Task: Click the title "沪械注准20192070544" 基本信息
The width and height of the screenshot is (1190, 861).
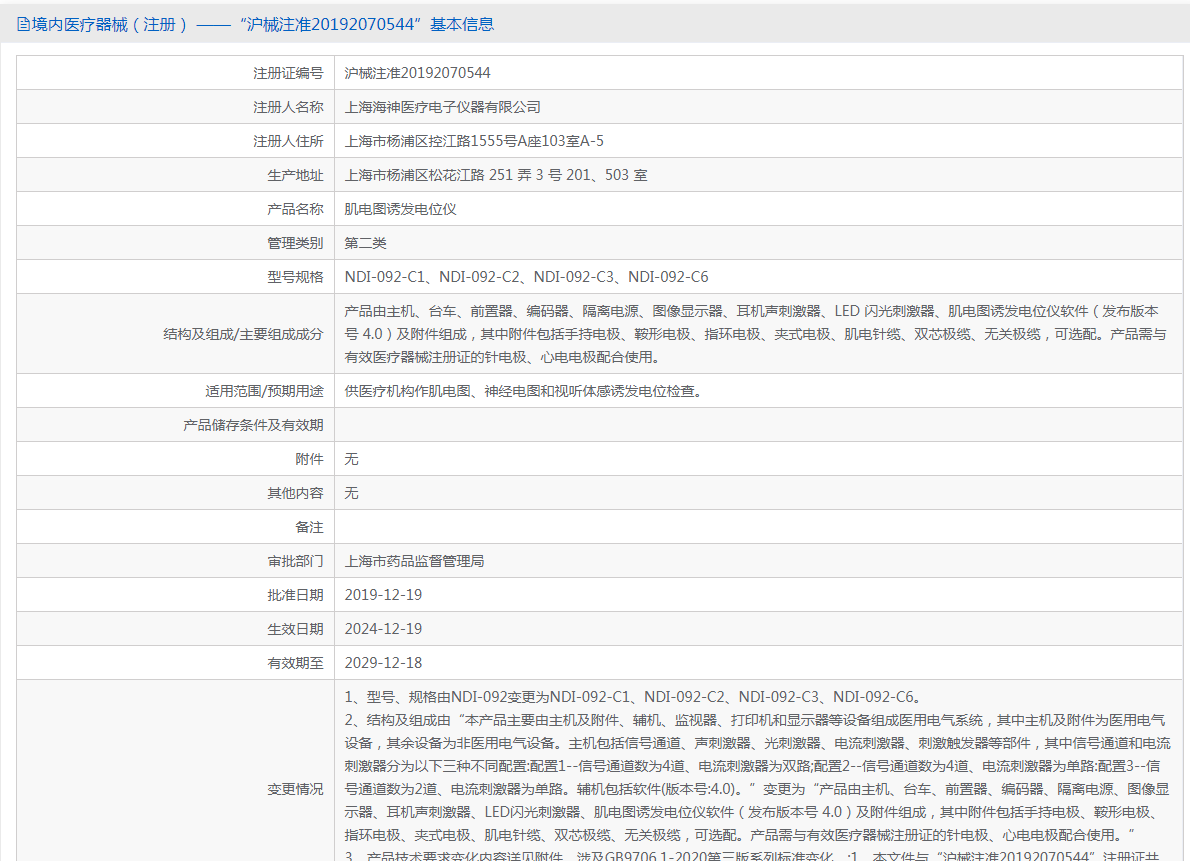Action: click(367, 25)
